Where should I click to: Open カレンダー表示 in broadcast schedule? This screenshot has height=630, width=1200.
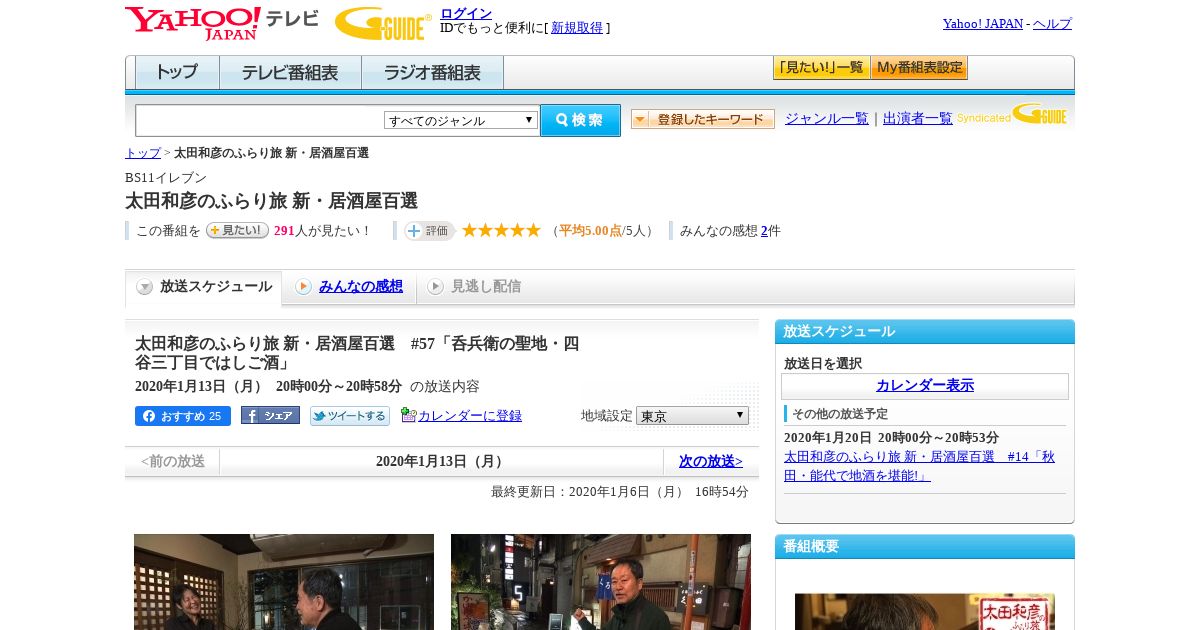(x=924, y=386)
